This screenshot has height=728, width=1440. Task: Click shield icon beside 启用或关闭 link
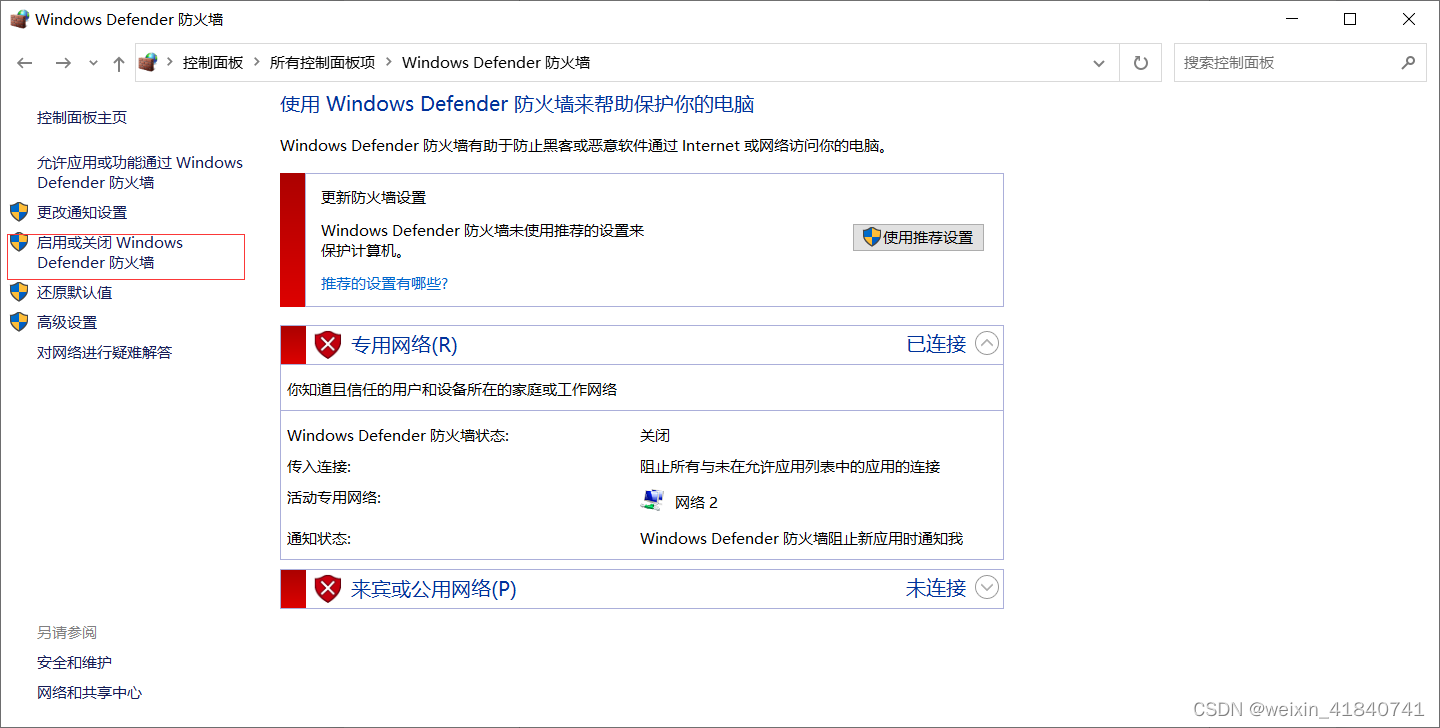(x=19, y=242)
